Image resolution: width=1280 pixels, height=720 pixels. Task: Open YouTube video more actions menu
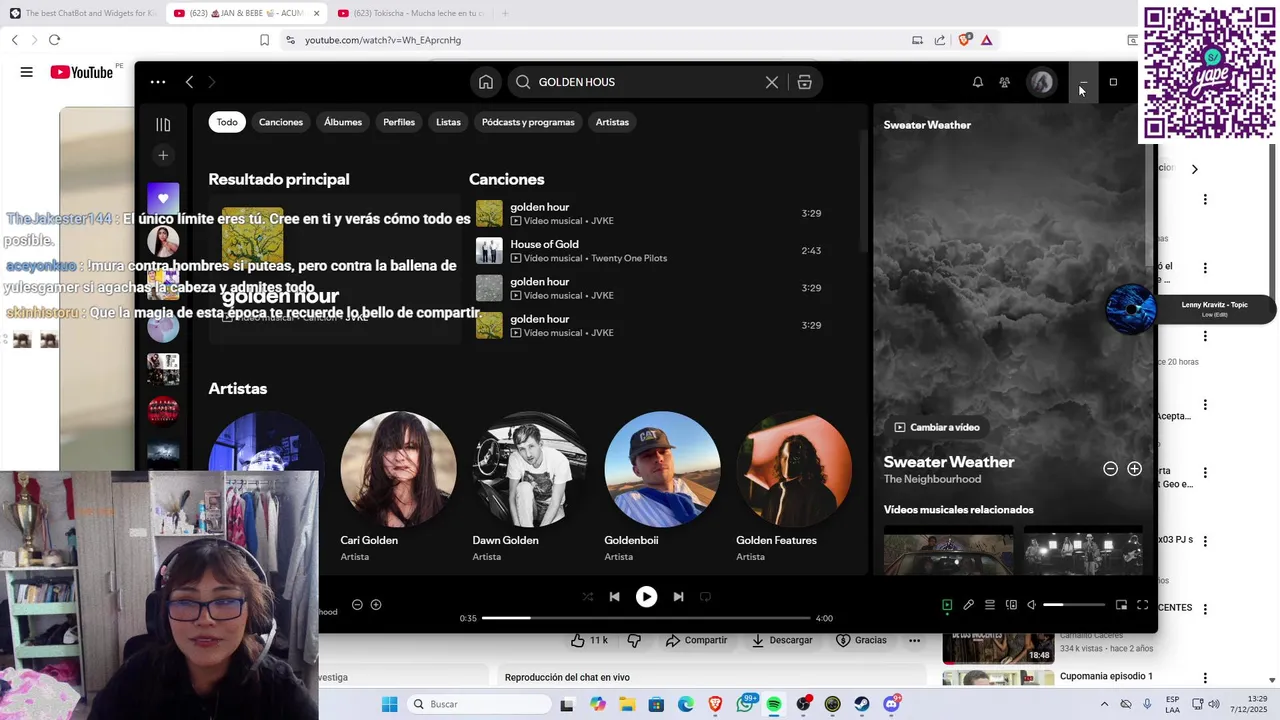pos(914,640)
